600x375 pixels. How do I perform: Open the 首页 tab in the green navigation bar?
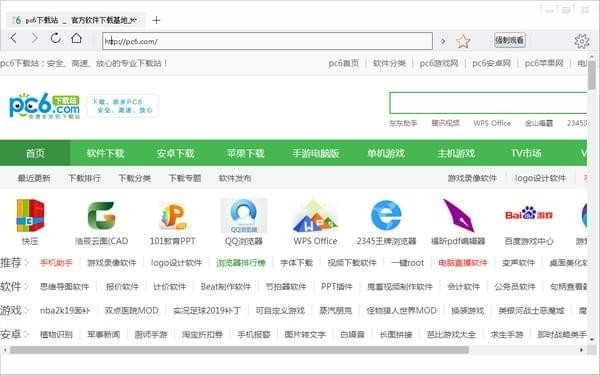[x=35, y=153]
